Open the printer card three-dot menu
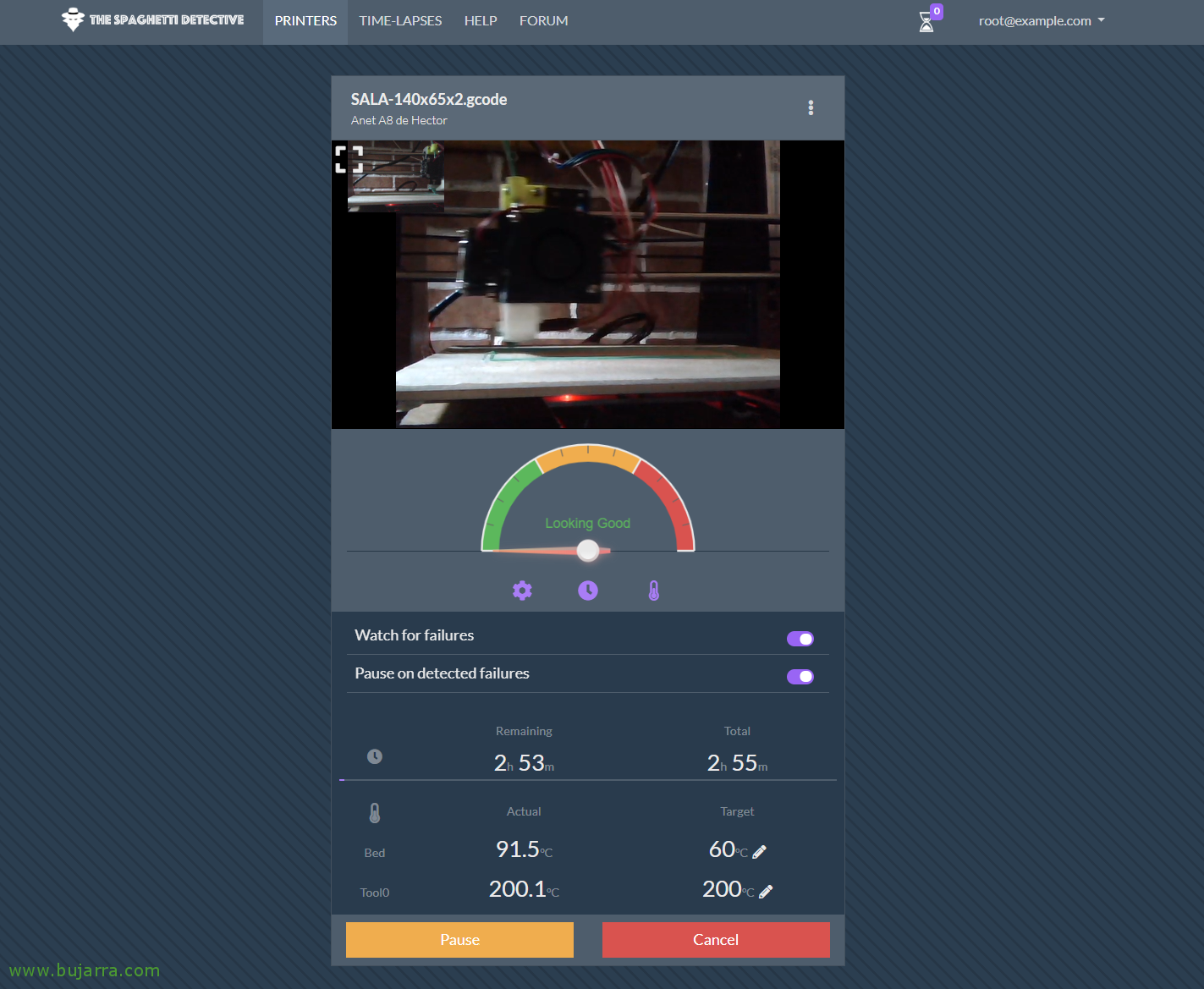The height and width of the screenshot is (989, 1204). (x=811, y=107)
